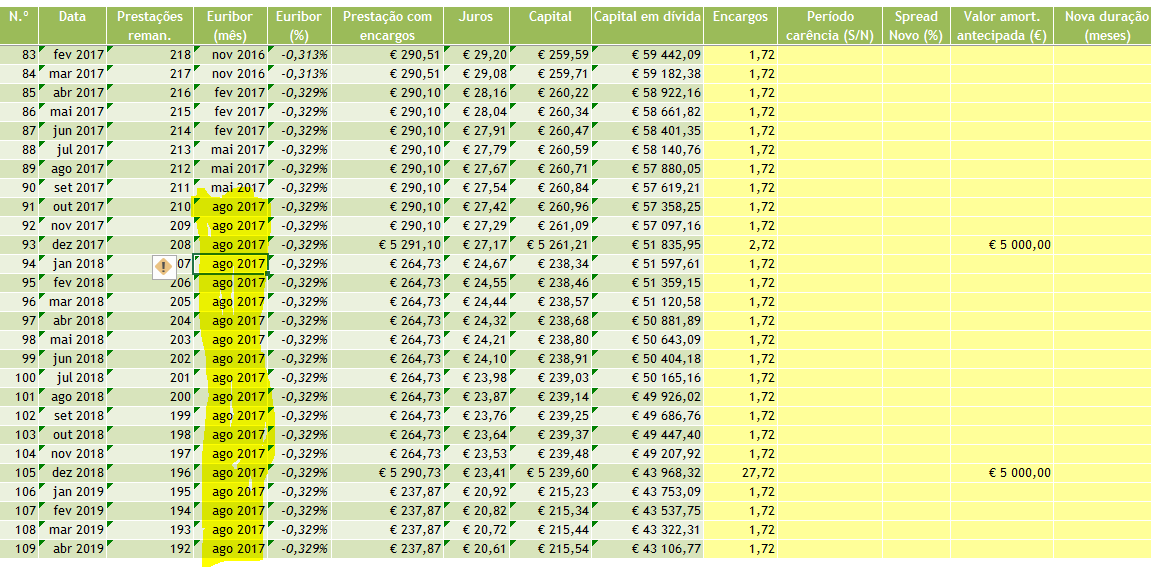Click the error warning icon beside row 94
Screen dimensions: 1151x568
tap(163, 266)
